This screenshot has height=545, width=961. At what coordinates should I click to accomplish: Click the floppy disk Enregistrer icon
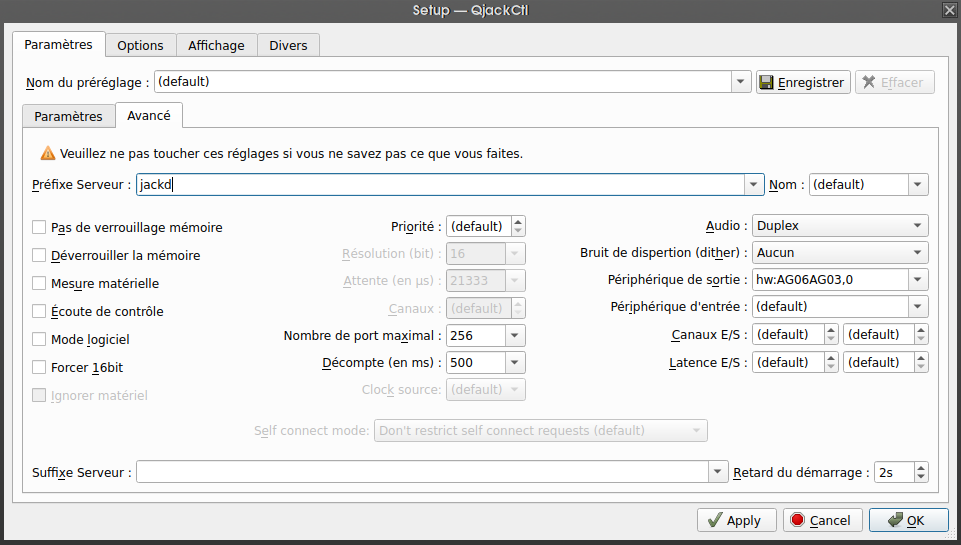point(767,82)
